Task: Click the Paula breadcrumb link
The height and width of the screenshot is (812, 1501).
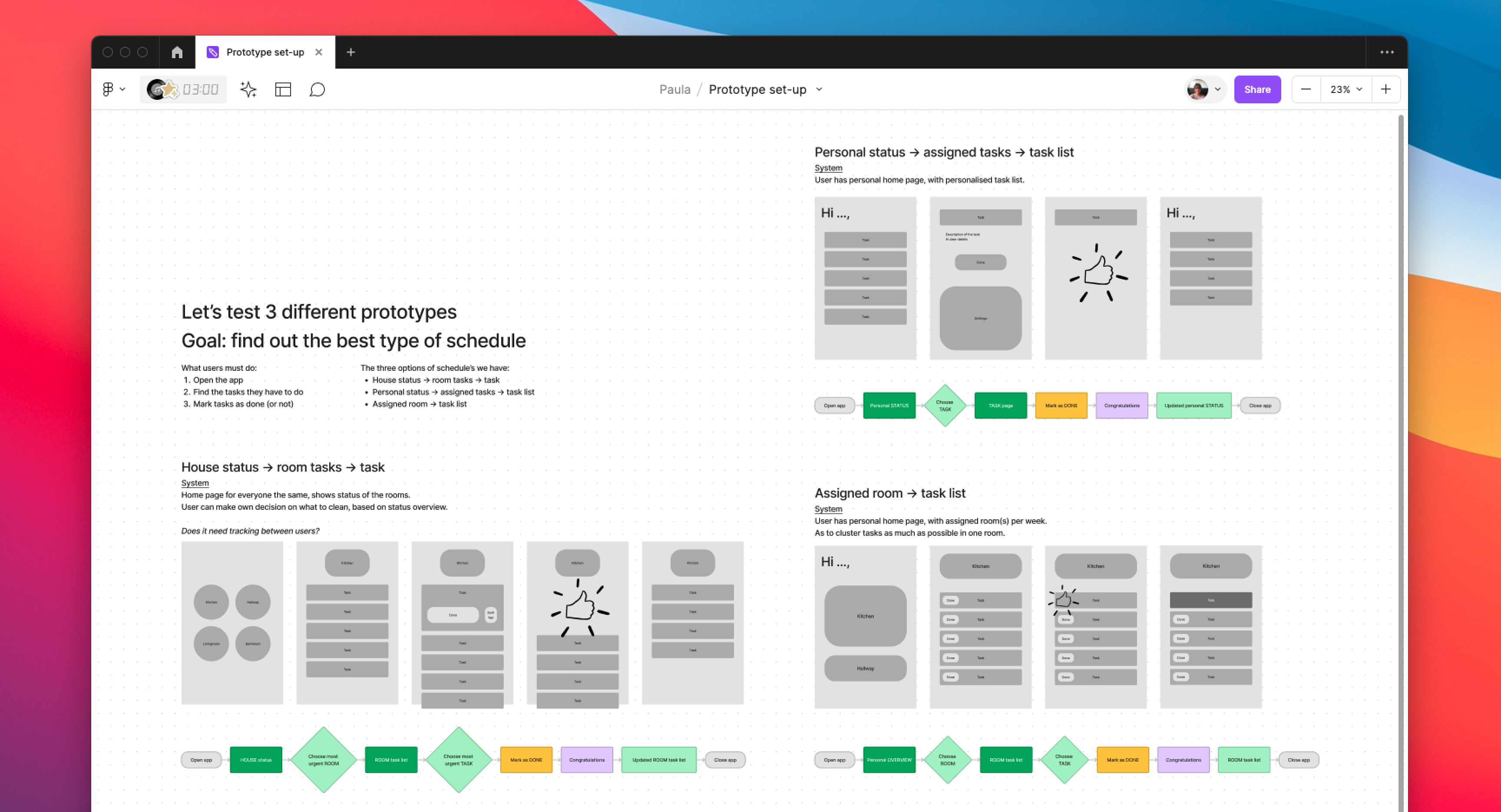Action: (674, 89)
